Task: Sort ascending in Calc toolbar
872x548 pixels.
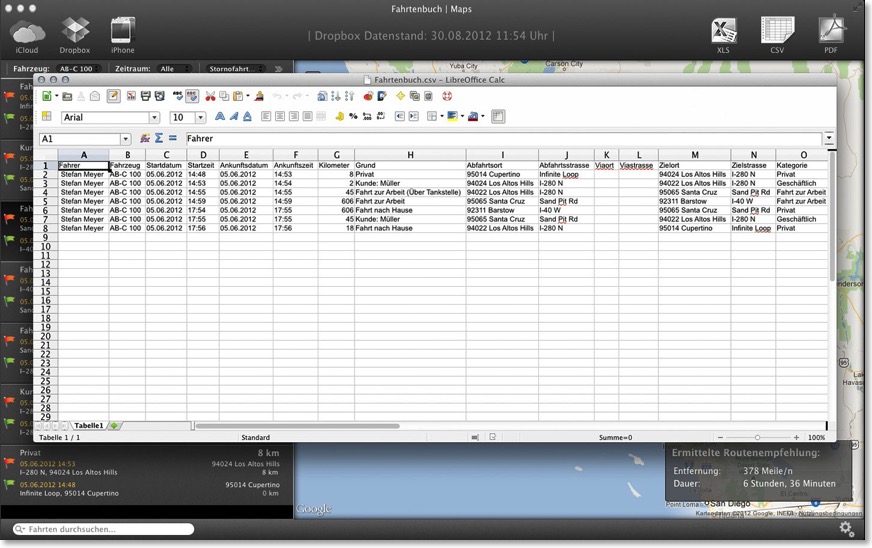Action: pos(335,96)
